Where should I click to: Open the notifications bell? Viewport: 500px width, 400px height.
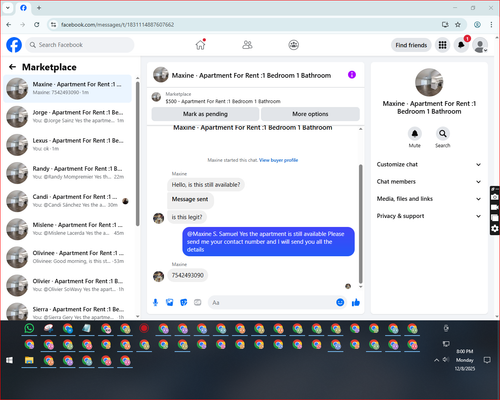[461, 45]
